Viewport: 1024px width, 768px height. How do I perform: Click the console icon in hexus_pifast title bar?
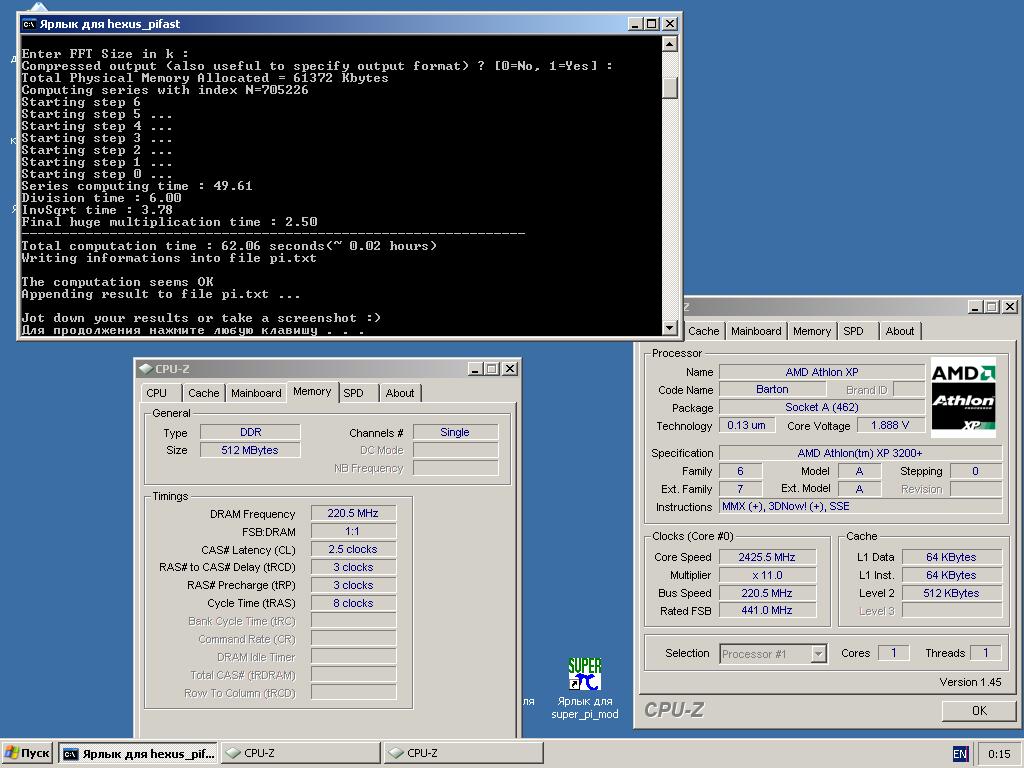pyautogui.click(x=29, y=24)
